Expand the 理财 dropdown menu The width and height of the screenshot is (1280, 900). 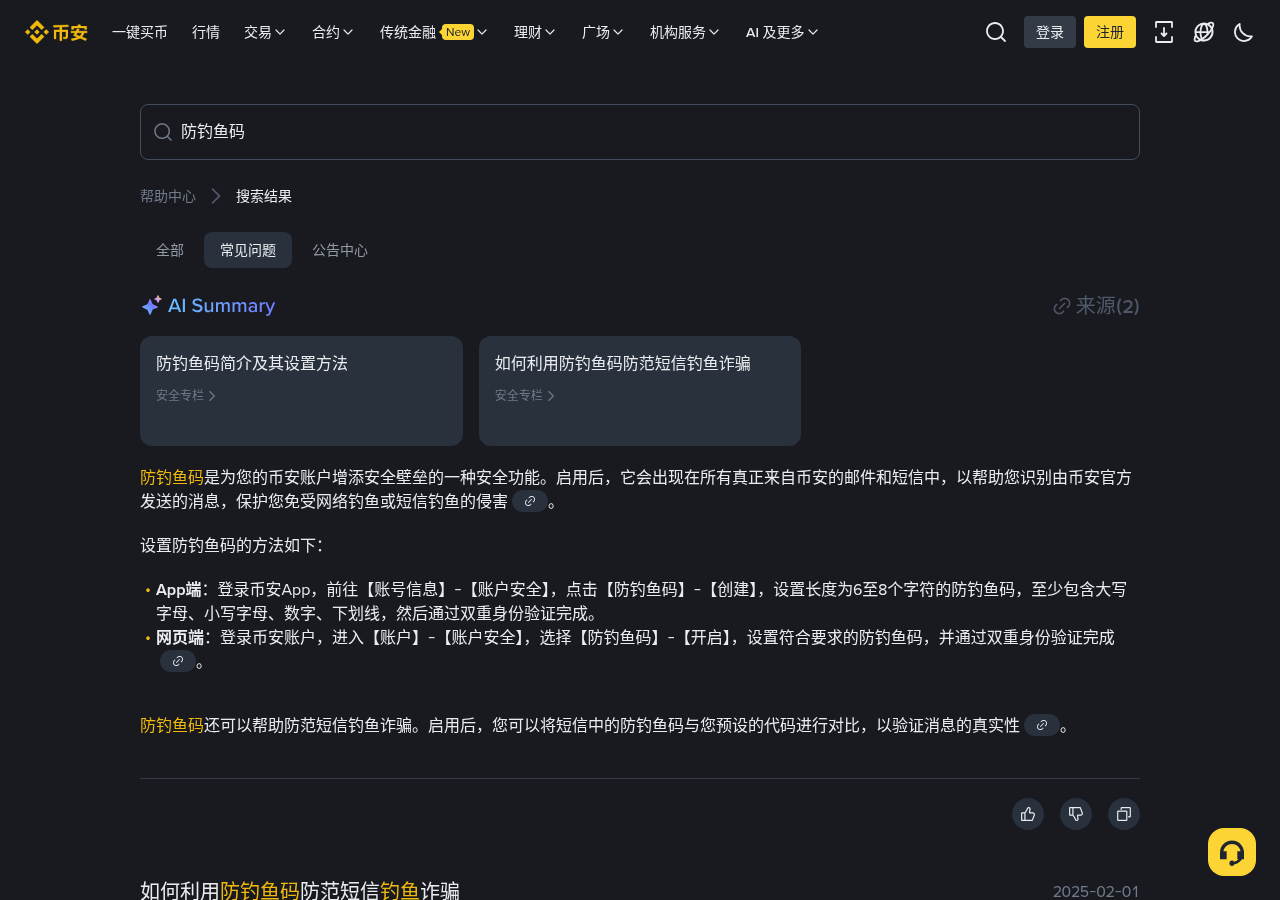pos(535,32)
